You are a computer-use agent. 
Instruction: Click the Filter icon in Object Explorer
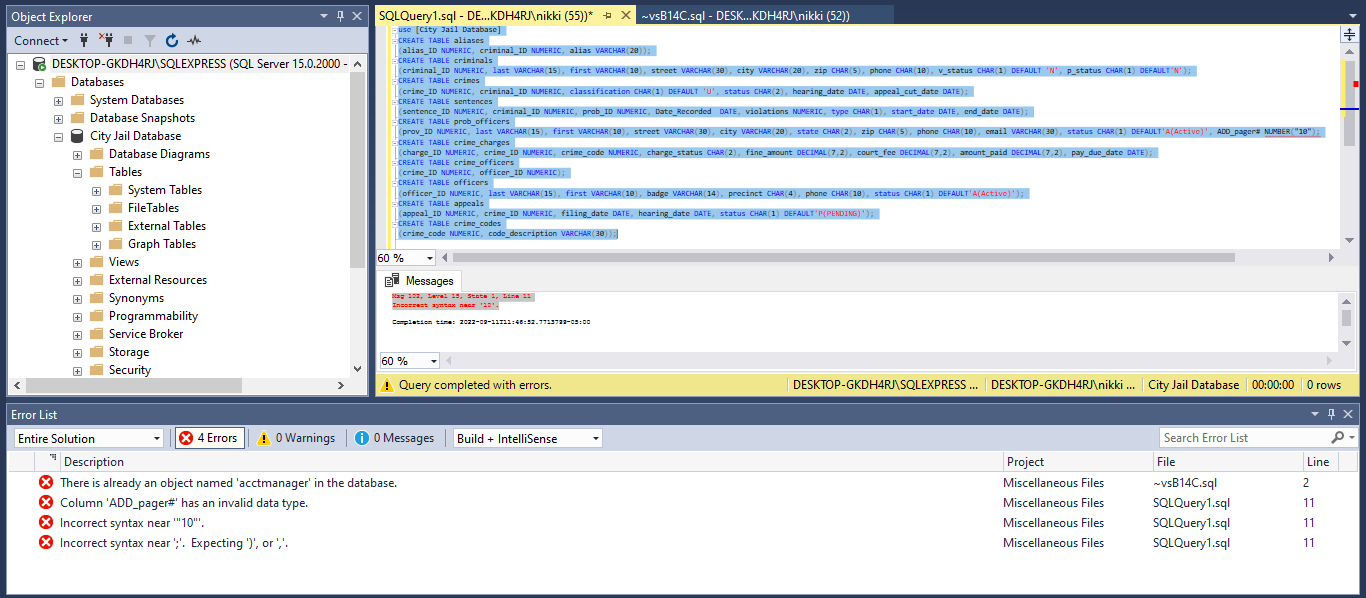(150, 40)
